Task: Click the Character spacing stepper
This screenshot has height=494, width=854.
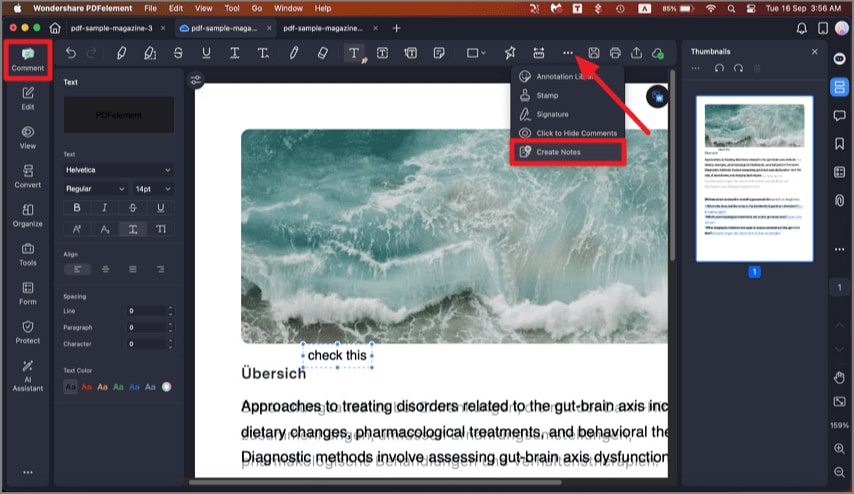Action: coord(170,344)
